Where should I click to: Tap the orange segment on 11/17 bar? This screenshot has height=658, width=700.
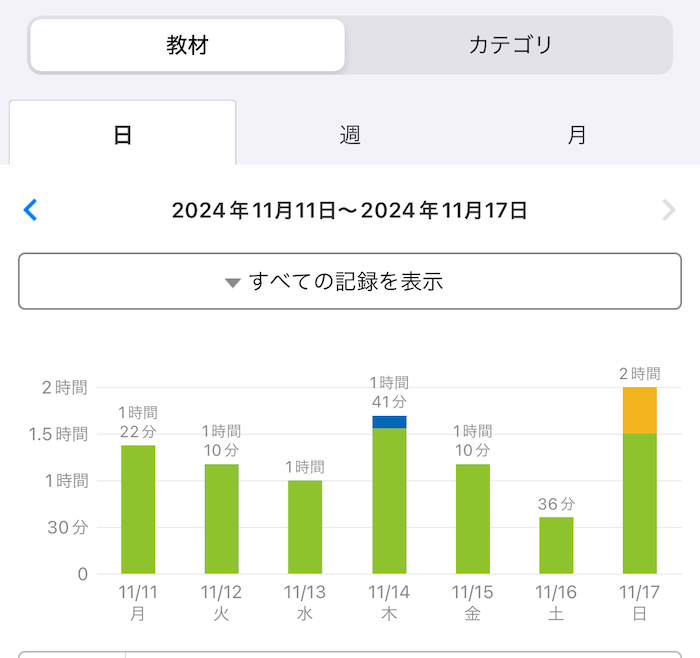[x=639, y=410]
